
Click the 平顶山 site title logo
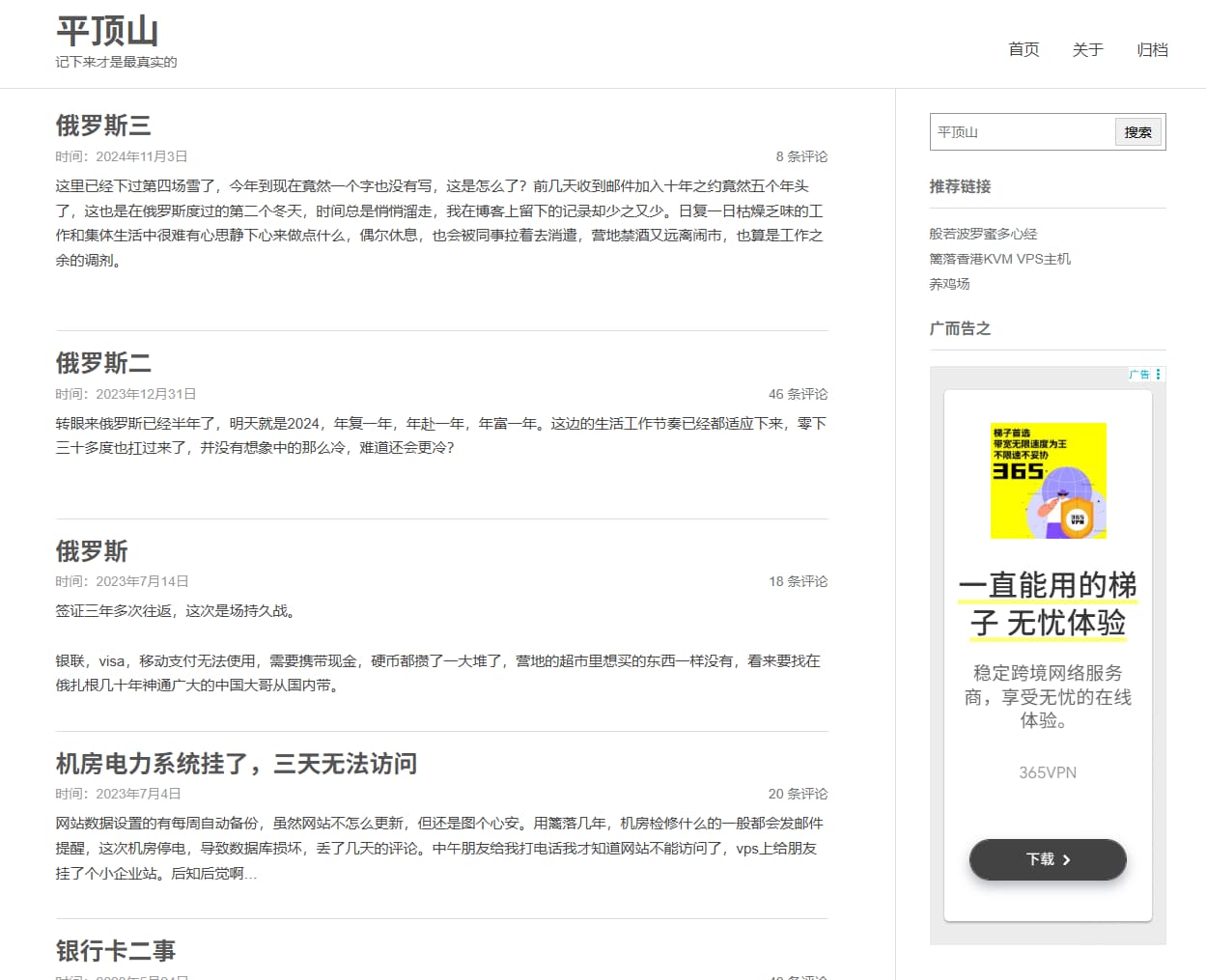pos(107,31)
